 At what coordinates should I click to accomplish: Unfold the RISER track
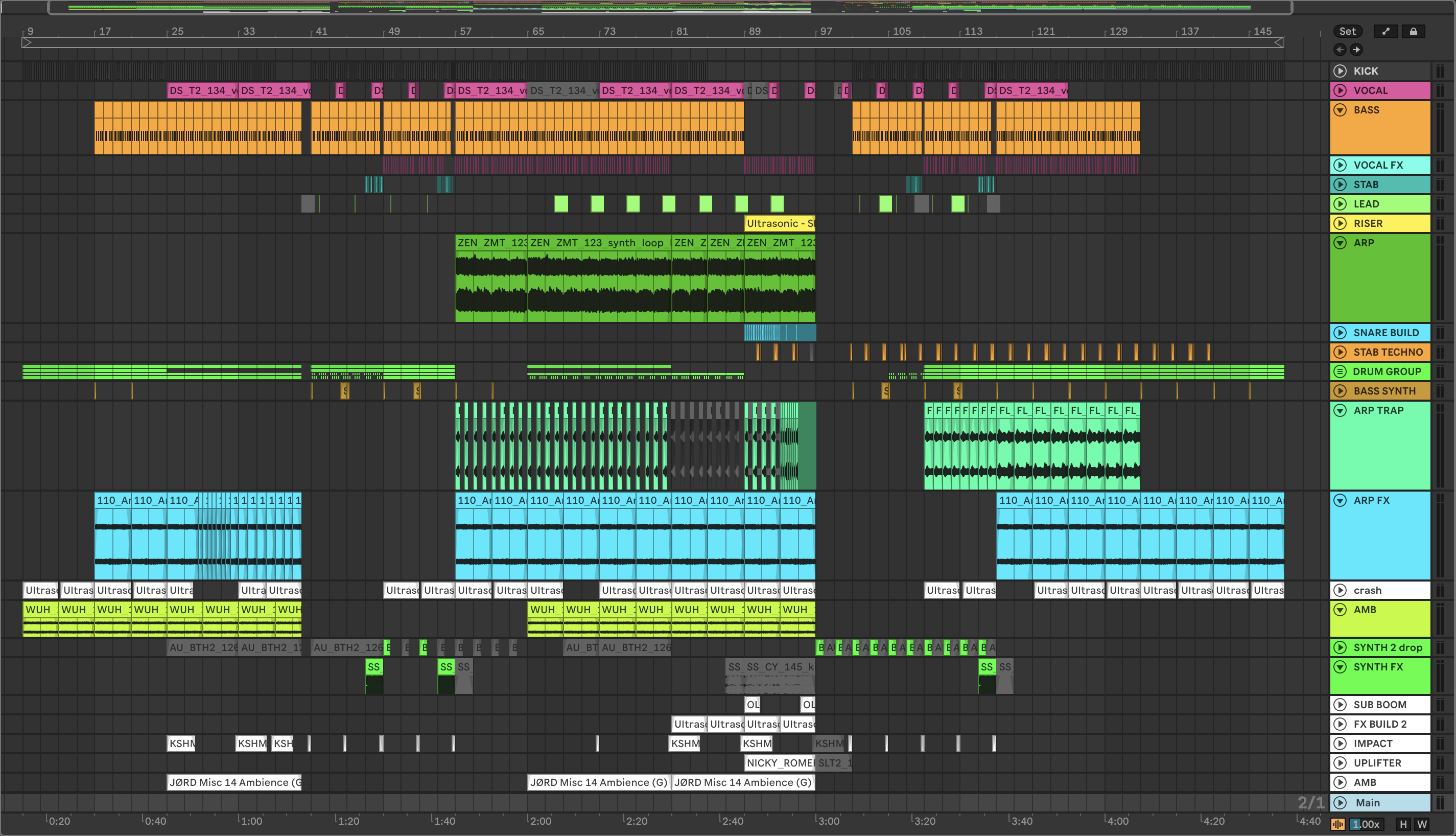(x=1340, y=223)
